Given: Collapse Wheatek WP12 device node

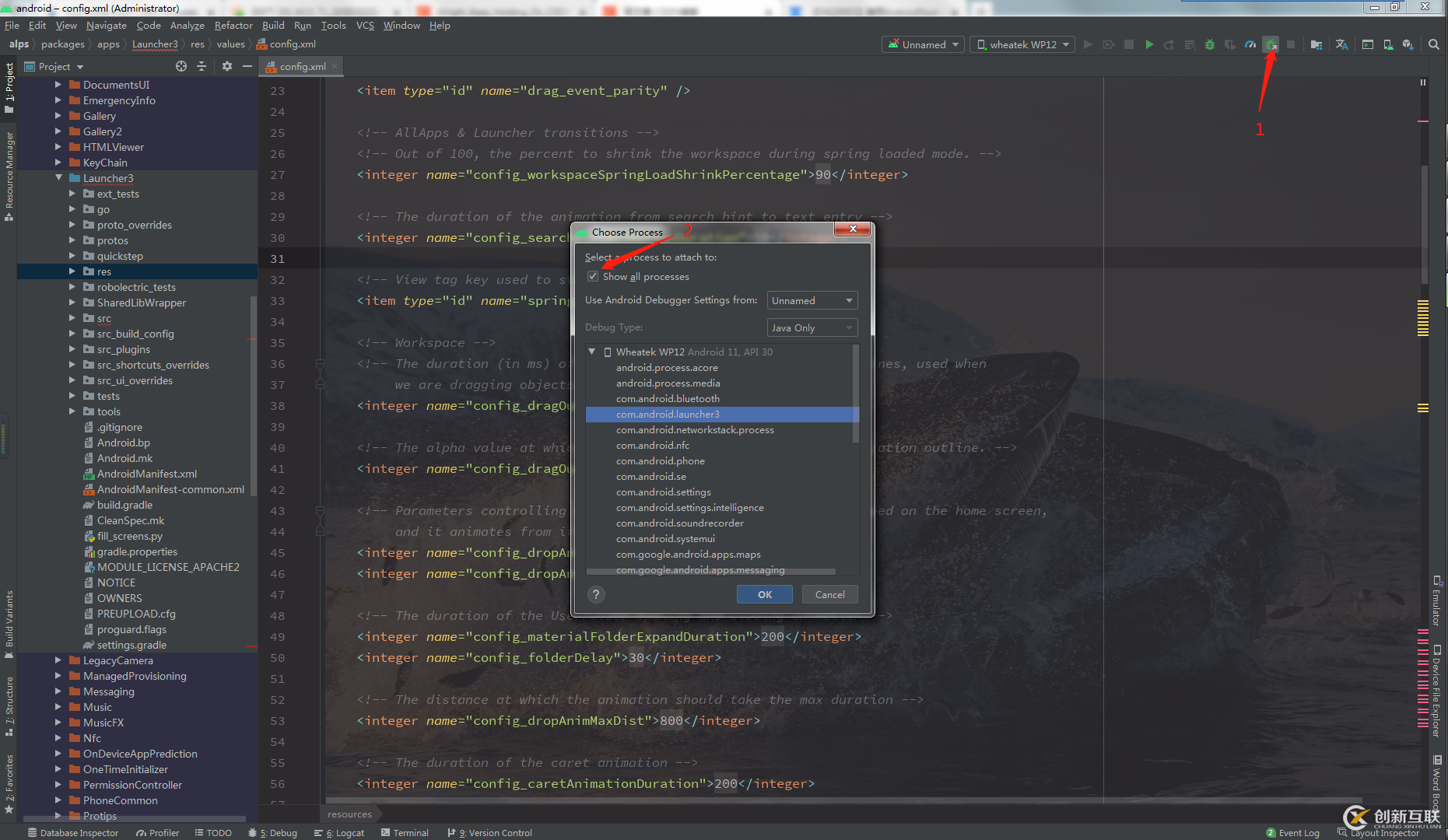Looking at the screenshot, I should pos(592,352).
